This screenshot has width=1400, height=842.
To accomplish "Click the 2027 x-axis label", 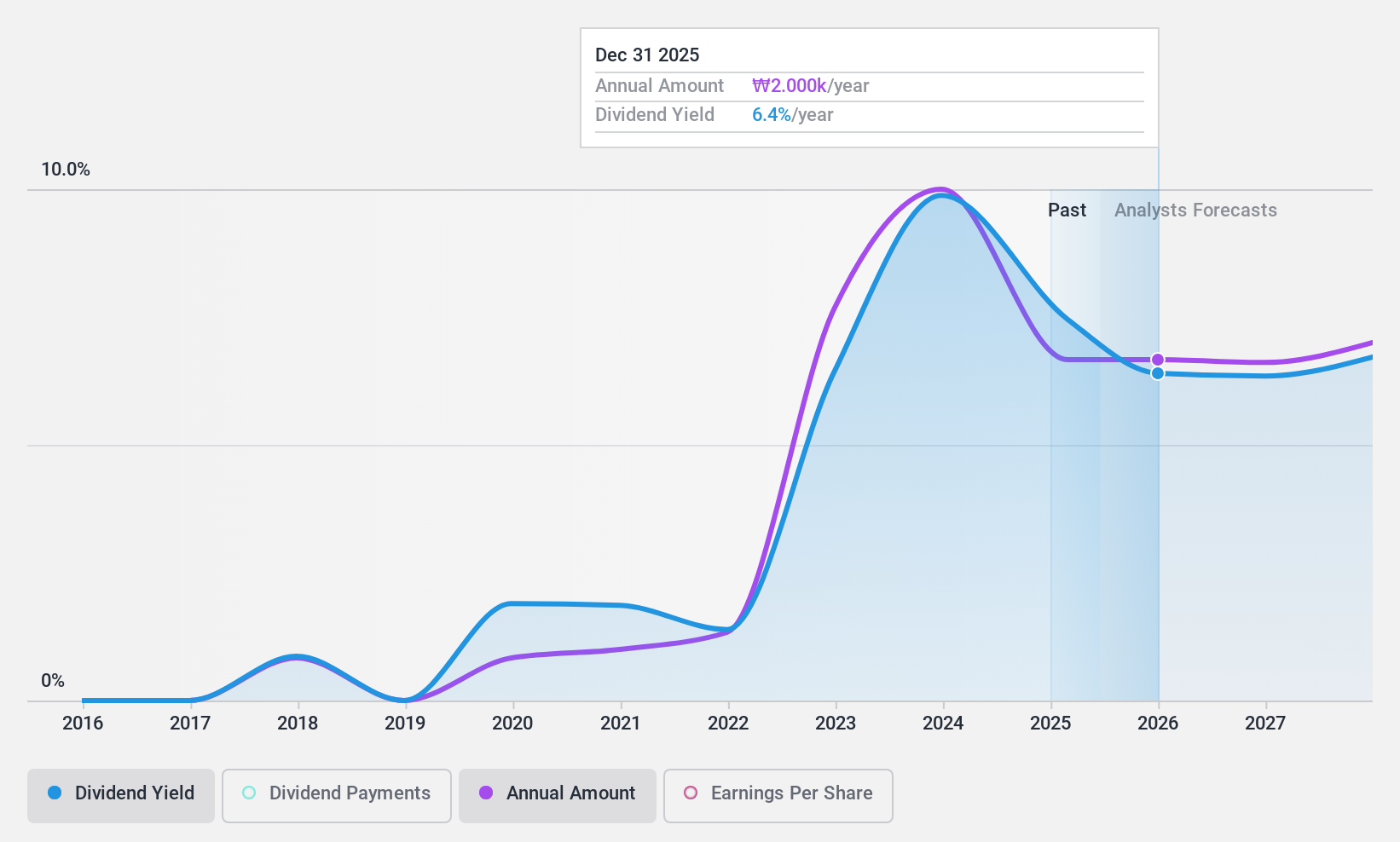I will coord(1265,724).
